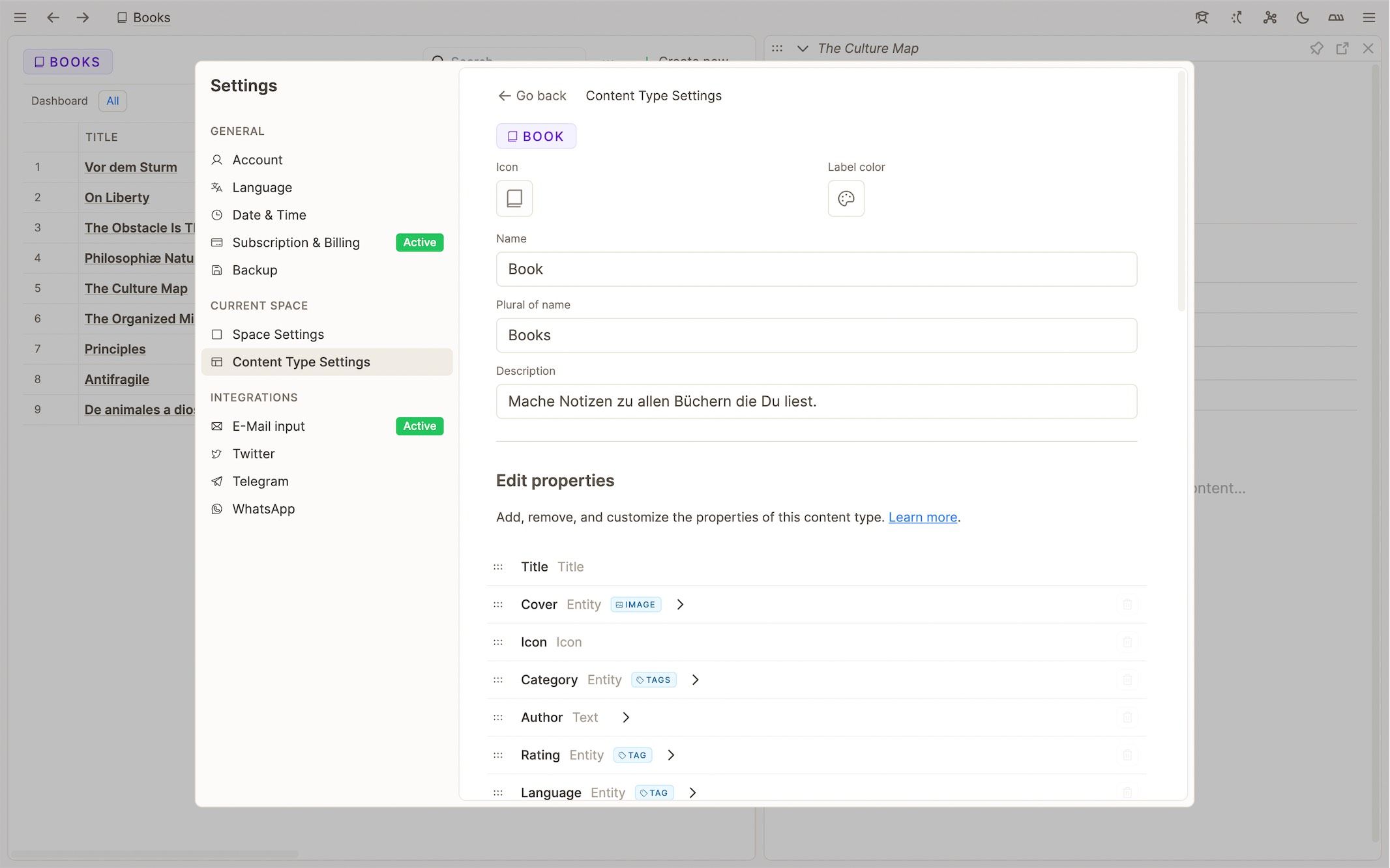Screen dimensions: 1390x868
Task: Expand the Rating entity property settings
Action: tap(671, 755)
